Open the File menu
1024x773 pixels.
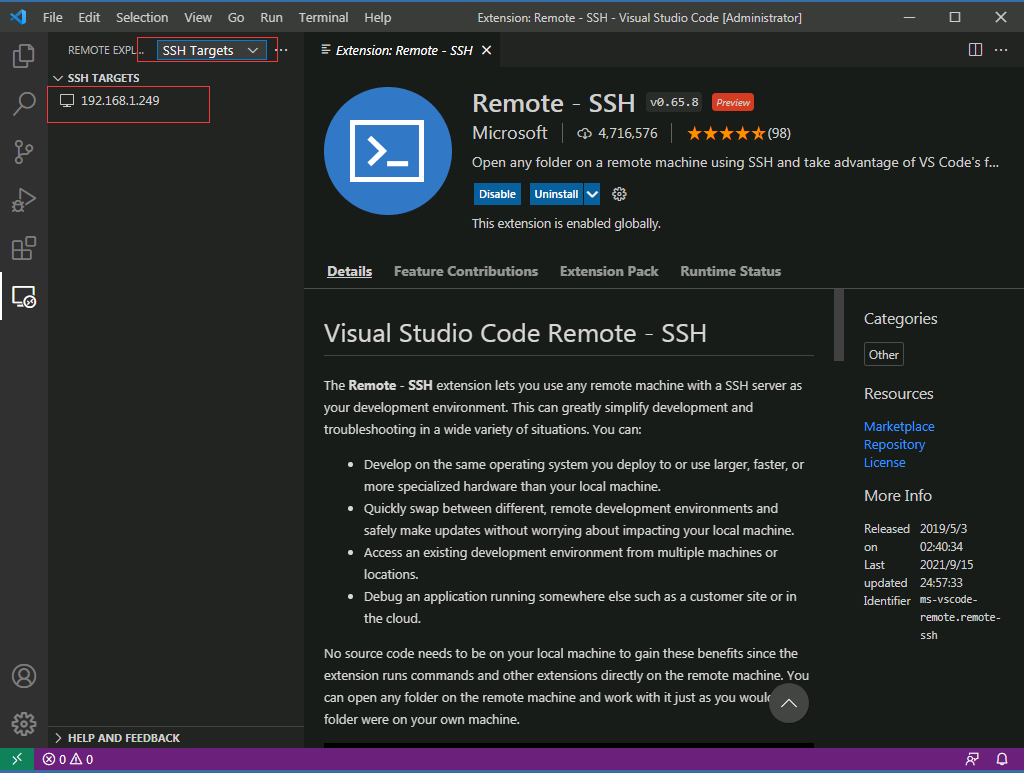point(52,18)
